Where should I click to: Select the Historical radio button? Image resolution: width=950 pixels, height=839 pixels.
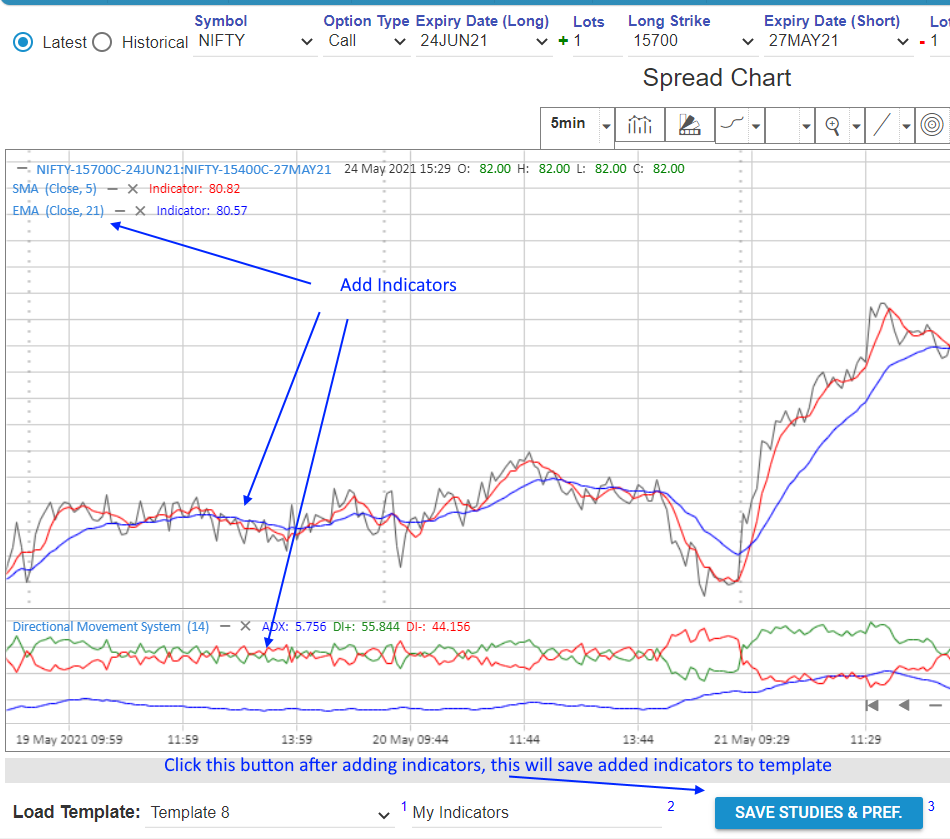tap(102, 42)
